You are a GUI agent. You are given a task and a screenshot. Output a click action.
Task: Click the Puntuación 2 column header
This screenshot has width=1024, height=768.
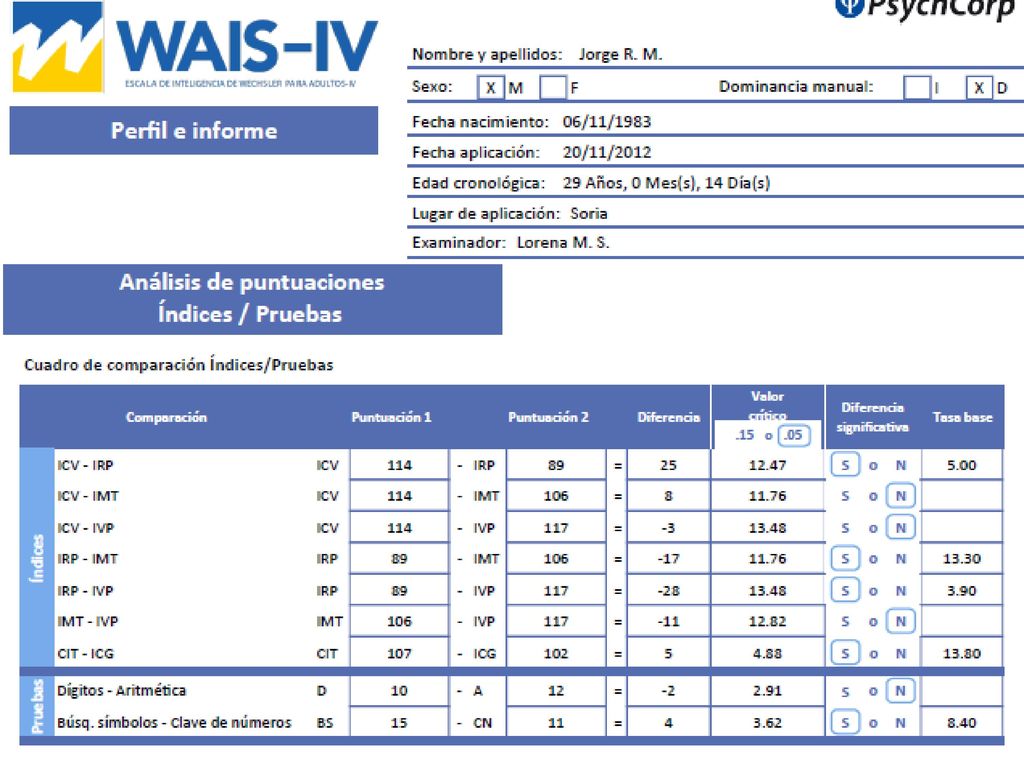click(549, 417)
